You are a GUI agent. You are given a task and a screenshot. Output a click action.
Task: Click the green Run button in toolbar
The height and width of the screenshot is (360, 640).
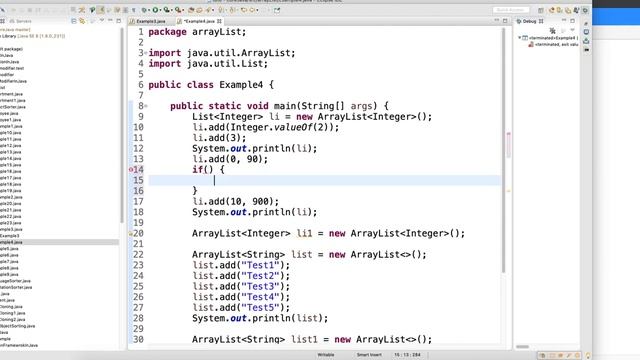(156, 10)
